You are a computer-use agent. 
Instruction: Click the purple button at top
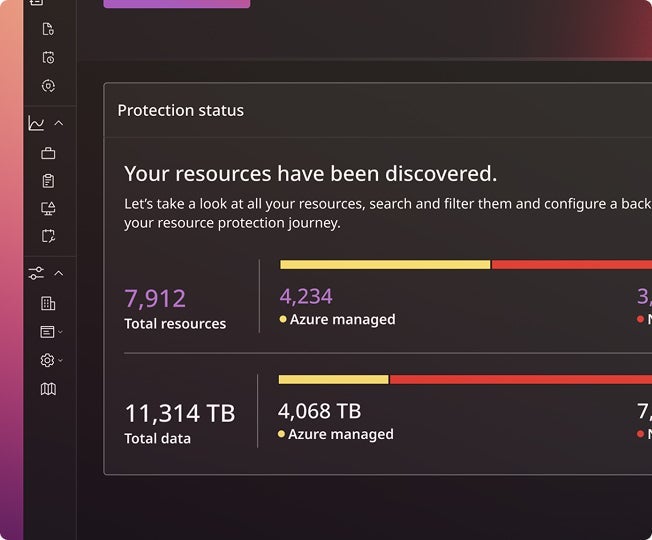pos(177,4)
